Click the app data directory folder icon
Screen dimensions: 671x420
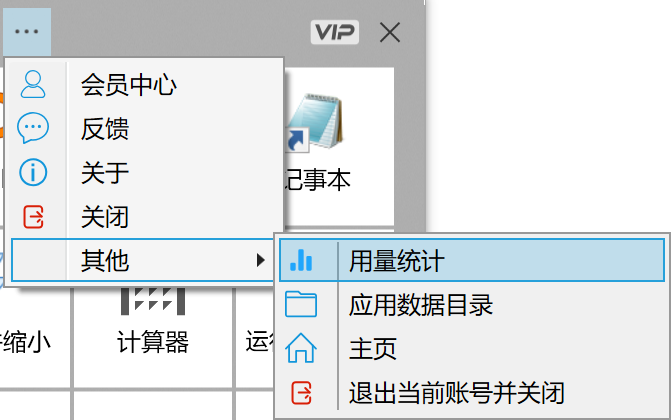[301, 304]
